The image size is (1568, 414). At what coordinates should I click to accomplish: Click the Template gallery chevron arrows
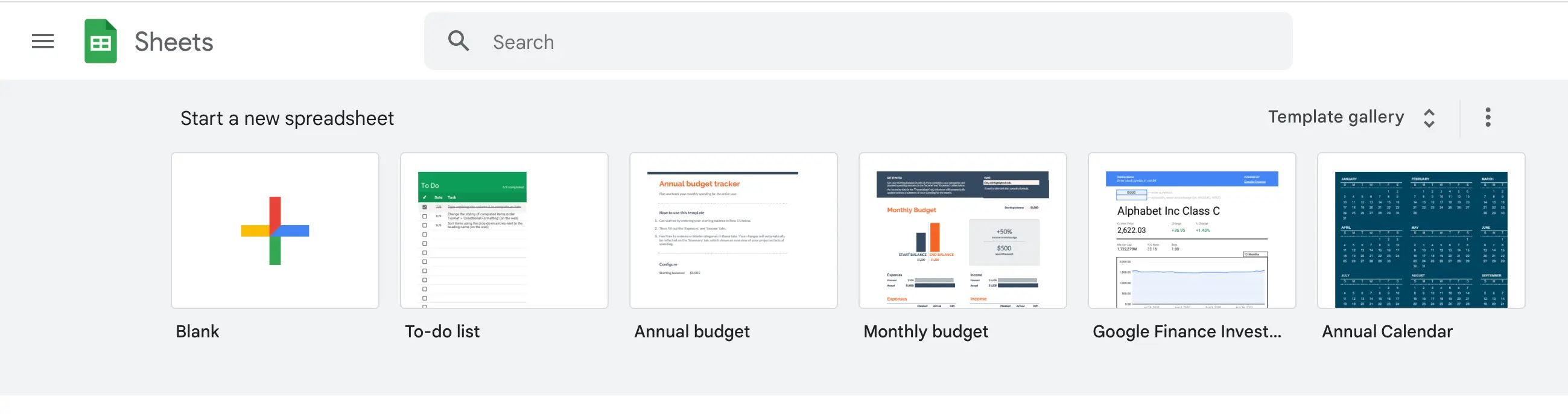1429,117
